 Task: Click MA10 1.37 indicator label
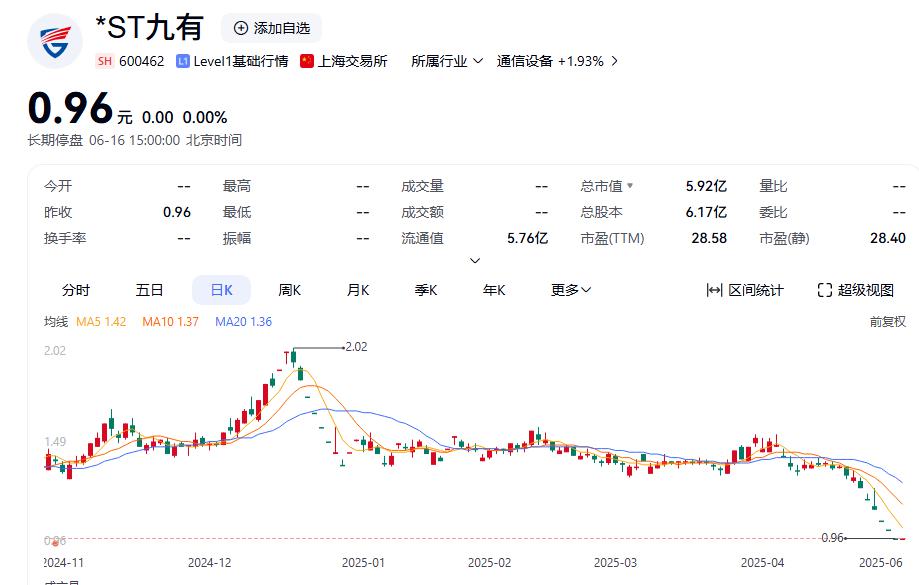171,321
